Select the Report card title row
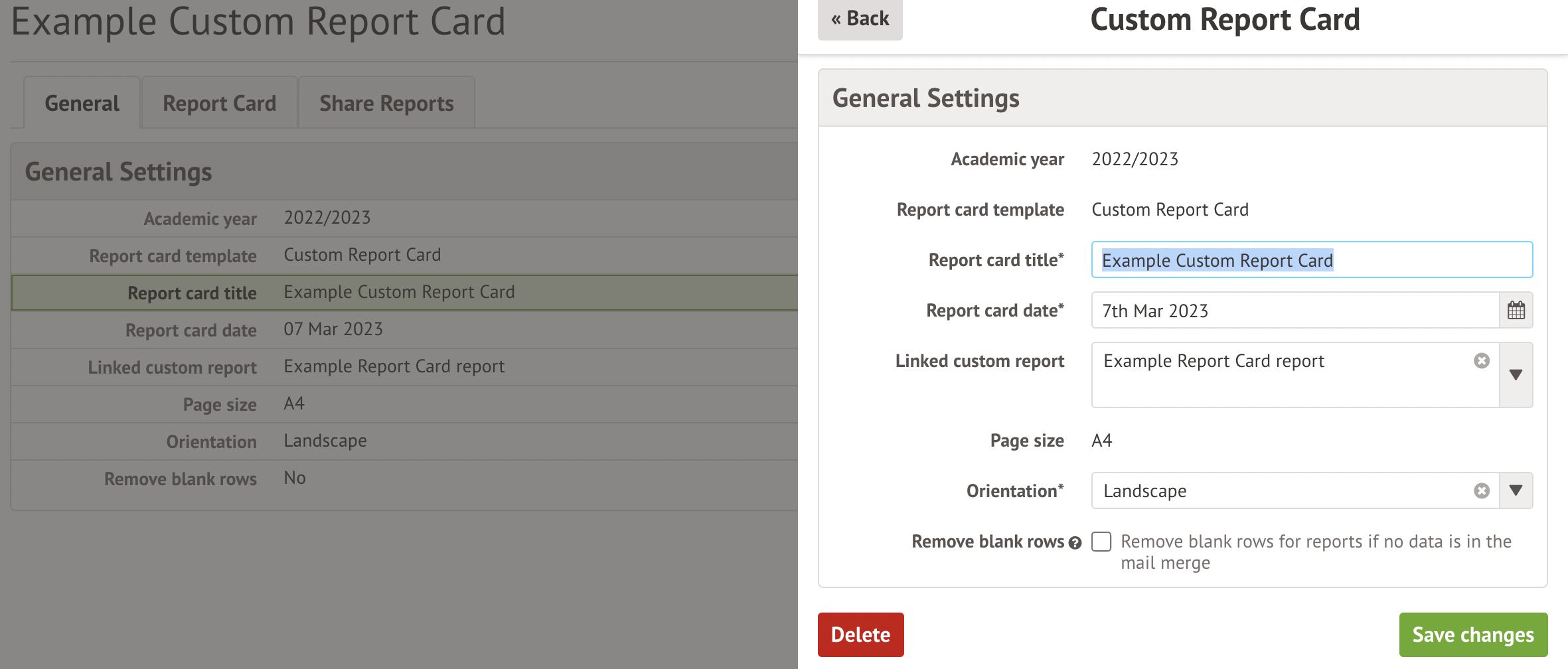The image size is (1568, 669). 404,293
